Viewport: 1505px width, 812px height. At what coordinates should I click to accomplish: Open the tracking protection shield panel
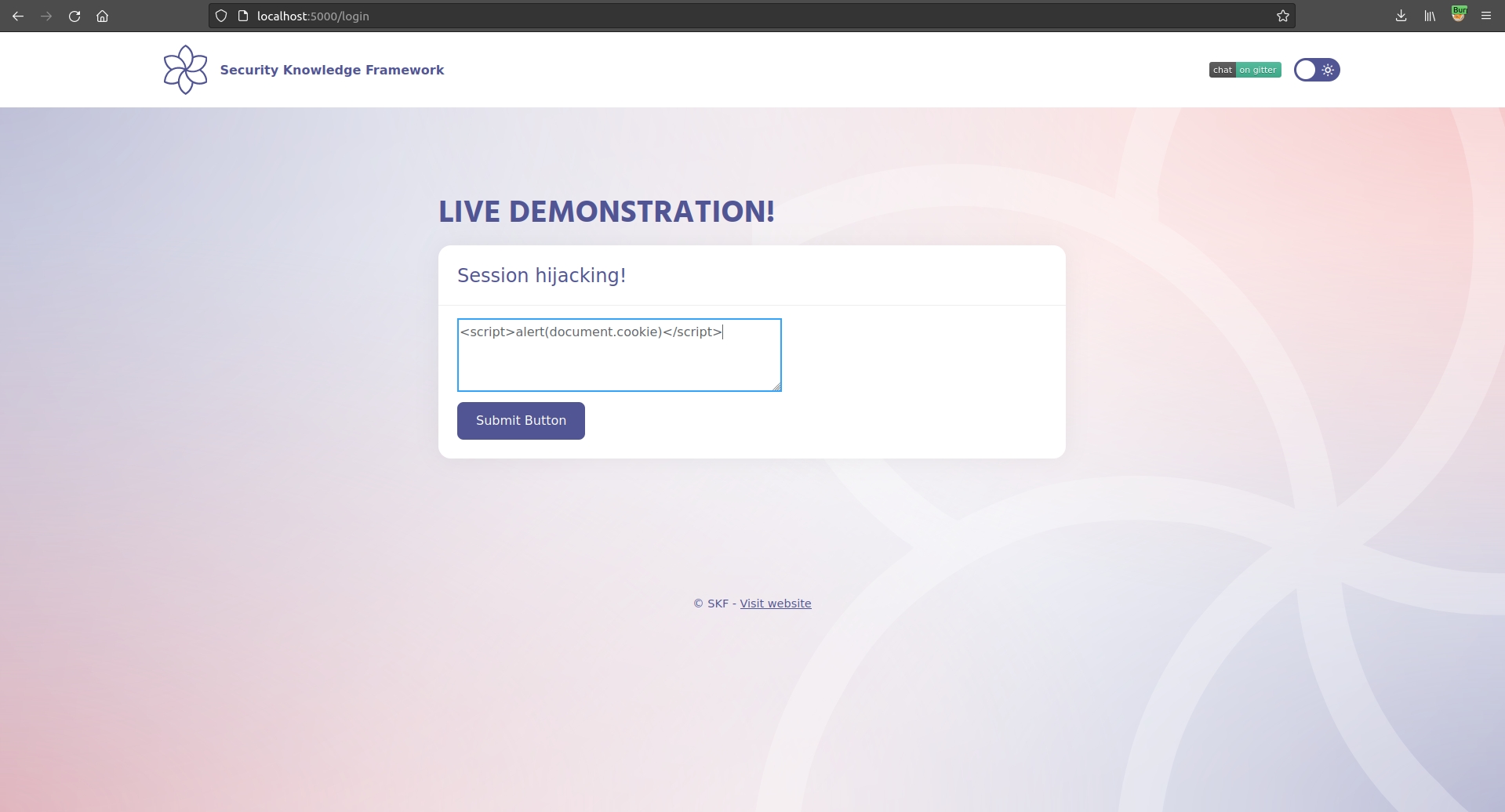[x=221, y=16]
